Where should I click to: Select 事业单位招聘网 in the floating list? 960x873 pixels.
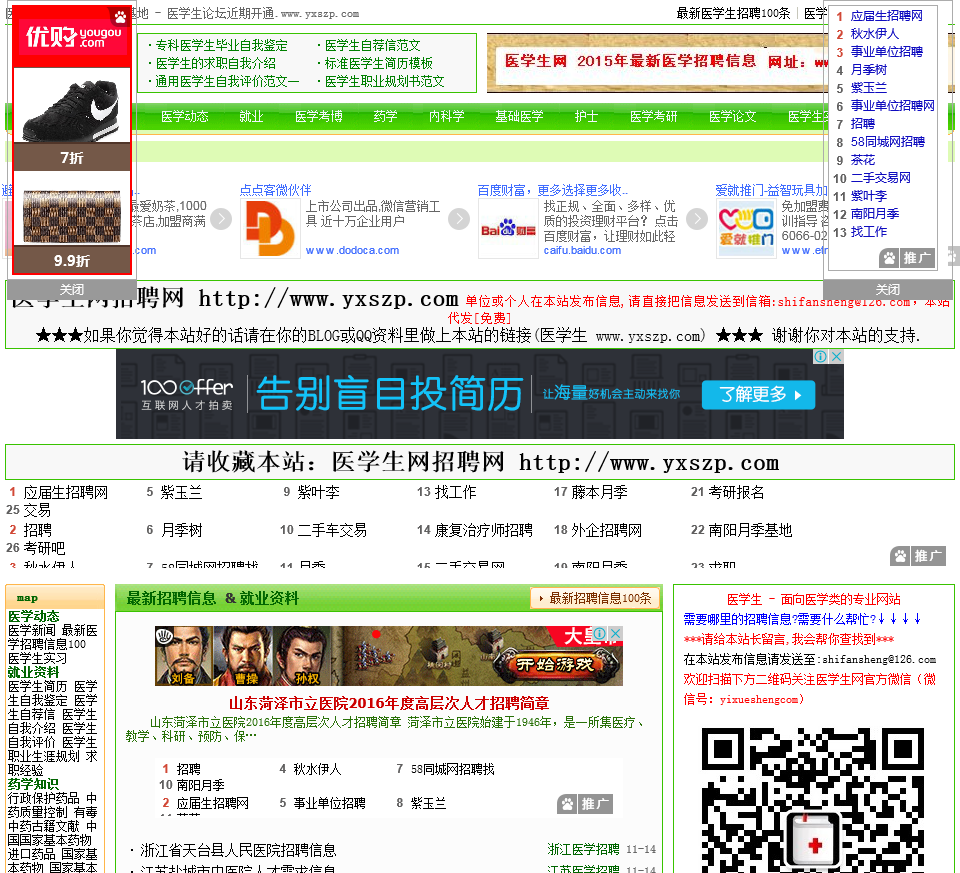click(893, 106)
